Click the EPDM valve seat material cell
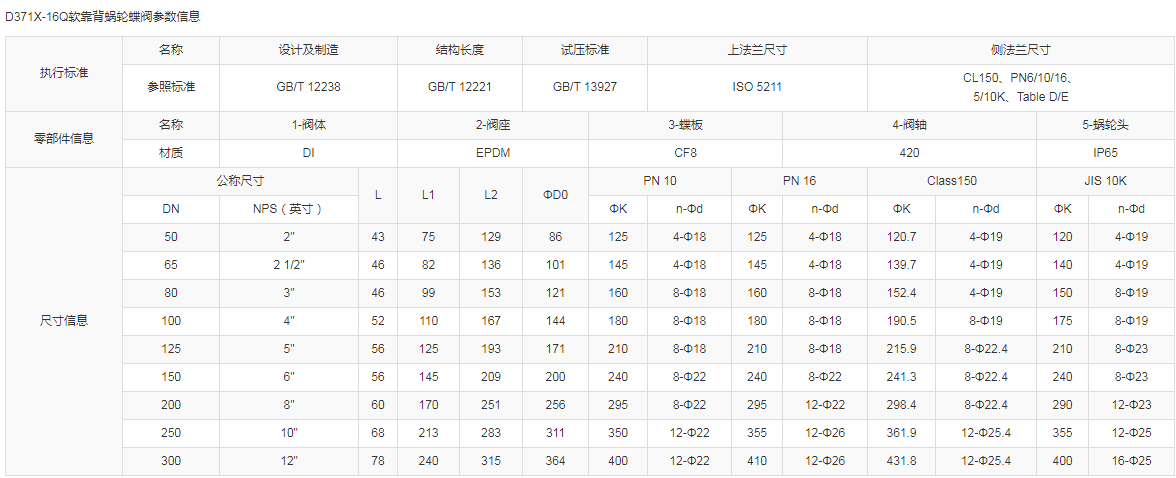This screenshot has height=478, width=1176. pos(492,153)
